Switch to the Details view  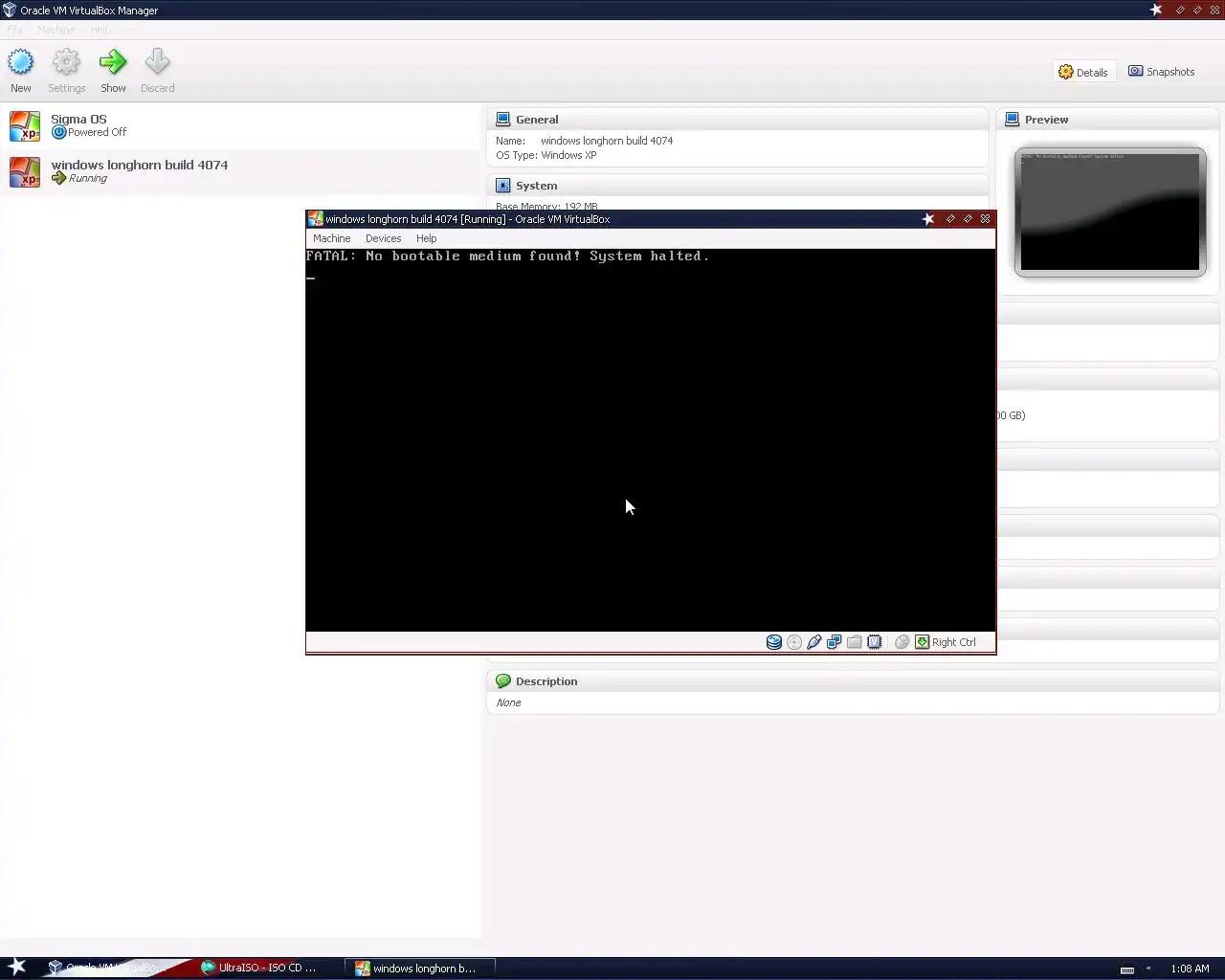click(x=1083, y=72)
